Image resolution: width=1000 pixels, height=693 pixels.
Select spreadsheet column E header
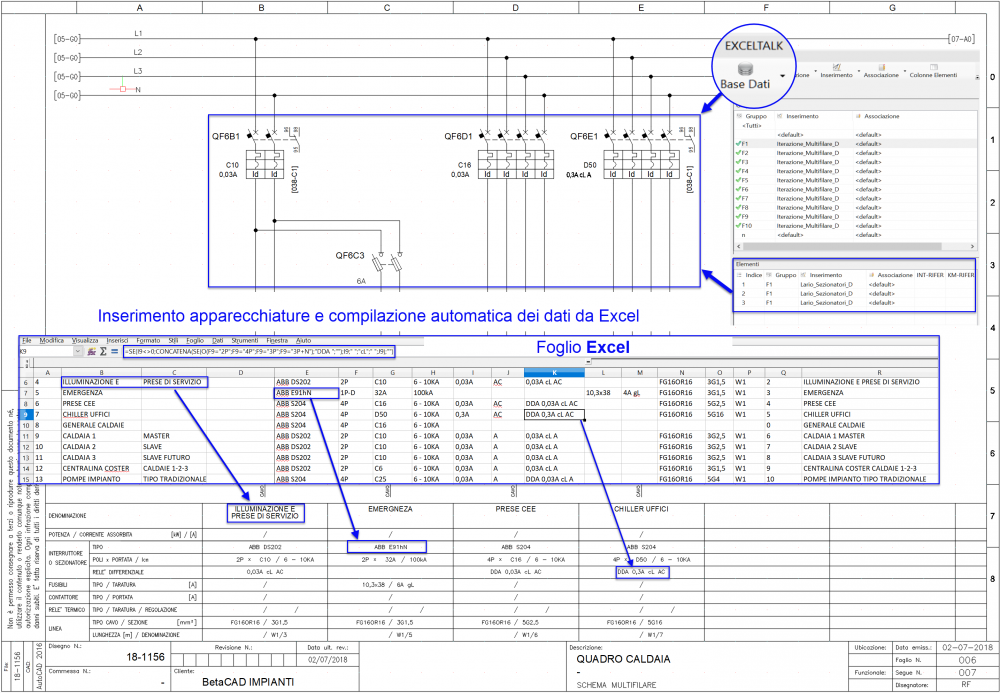coord(307,372)
